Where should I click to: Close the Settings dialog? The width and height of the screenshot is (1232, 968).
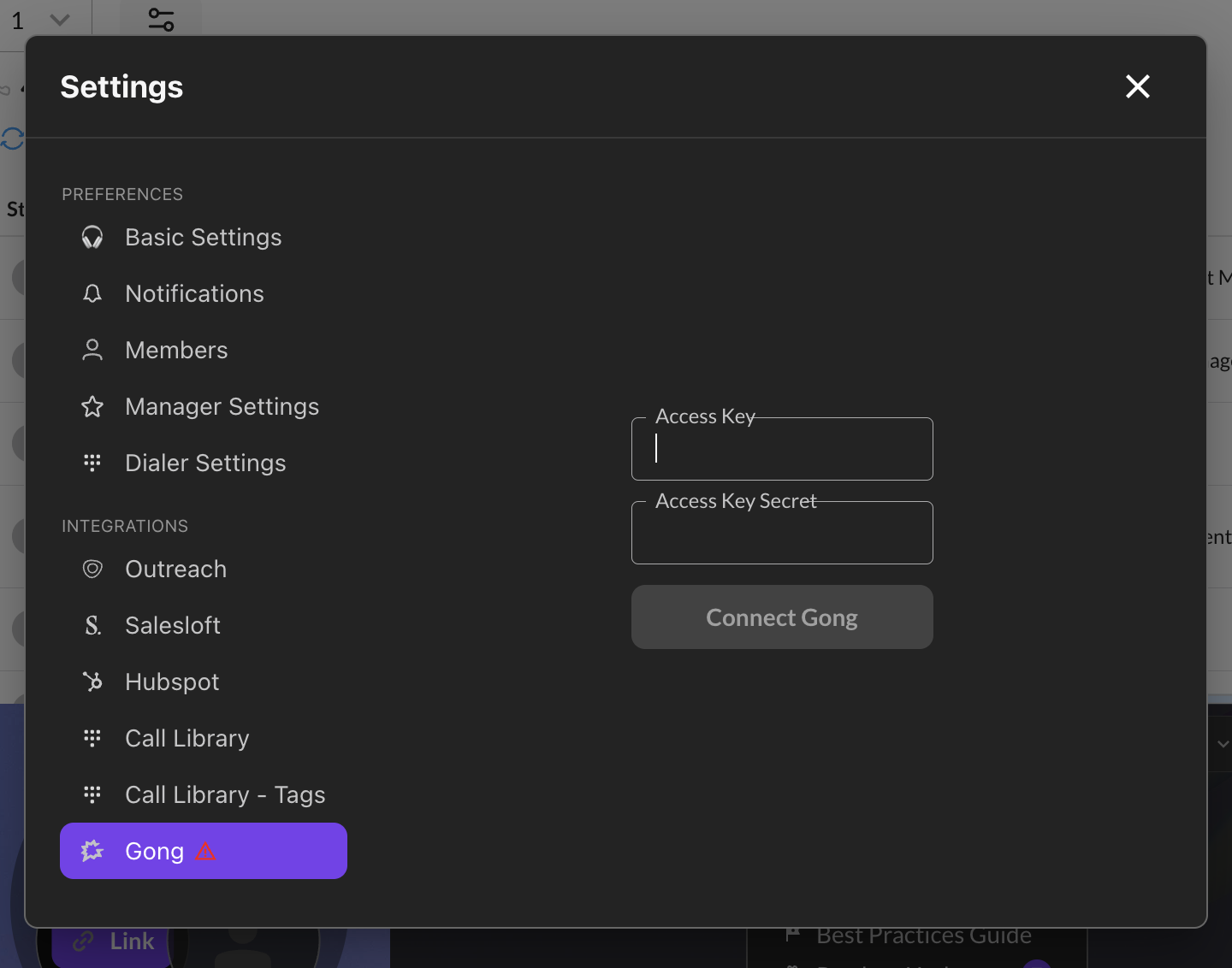click(x=1138, y=86)
